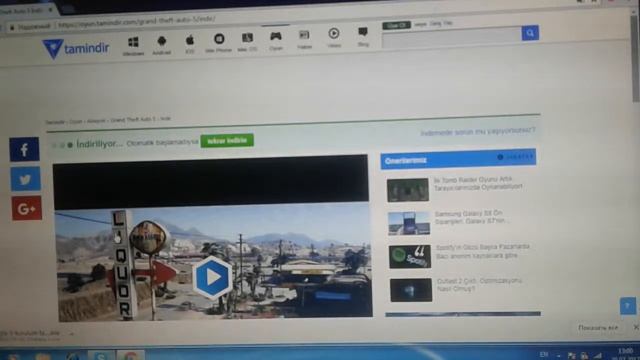Open the Tomb Raider recommendation link
Image resolution: width=640 pixels, height=360 pixels.
[x=478, y=183]
